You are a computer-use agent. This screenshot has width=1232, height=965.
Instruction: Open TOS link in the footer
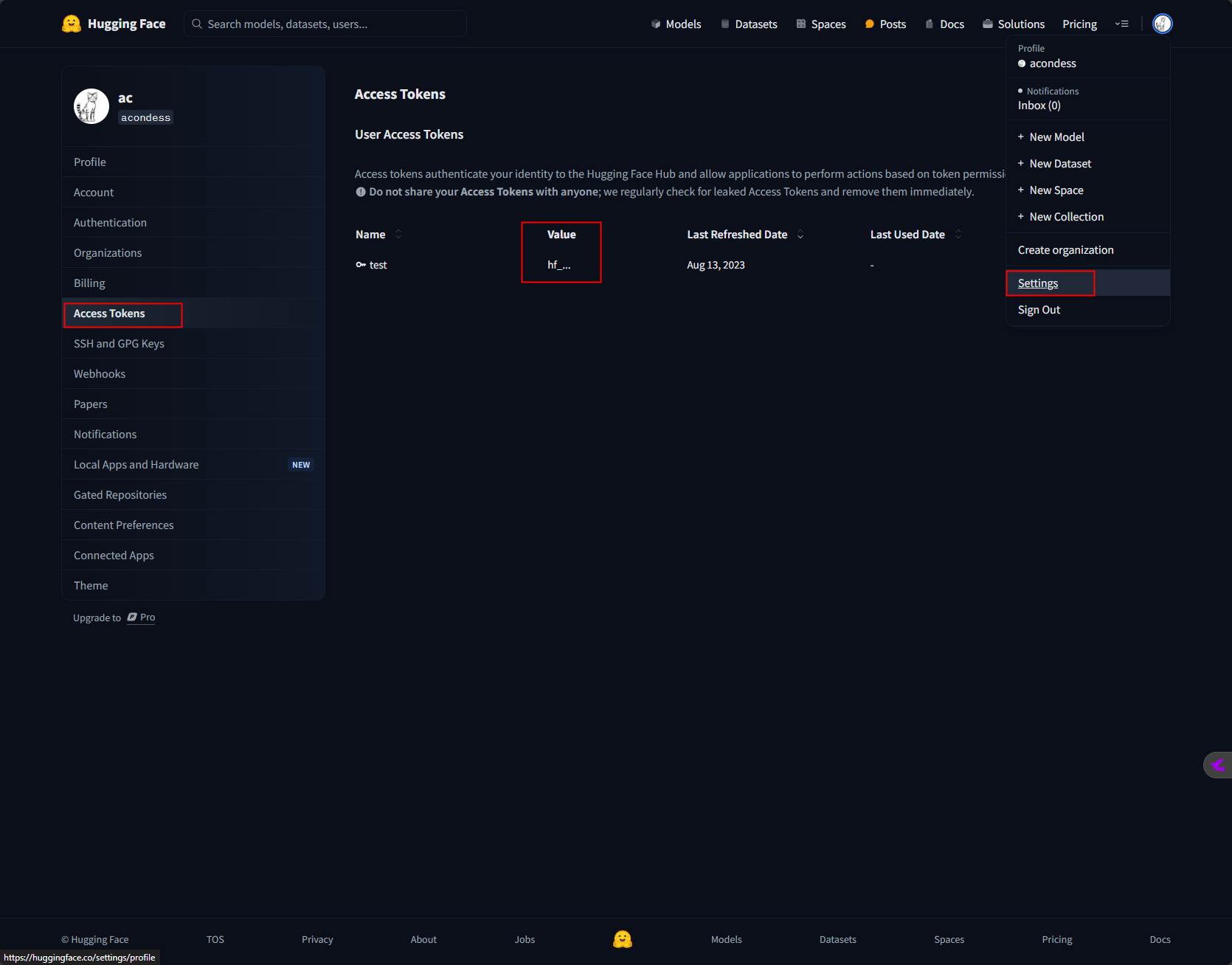(215, 939)
